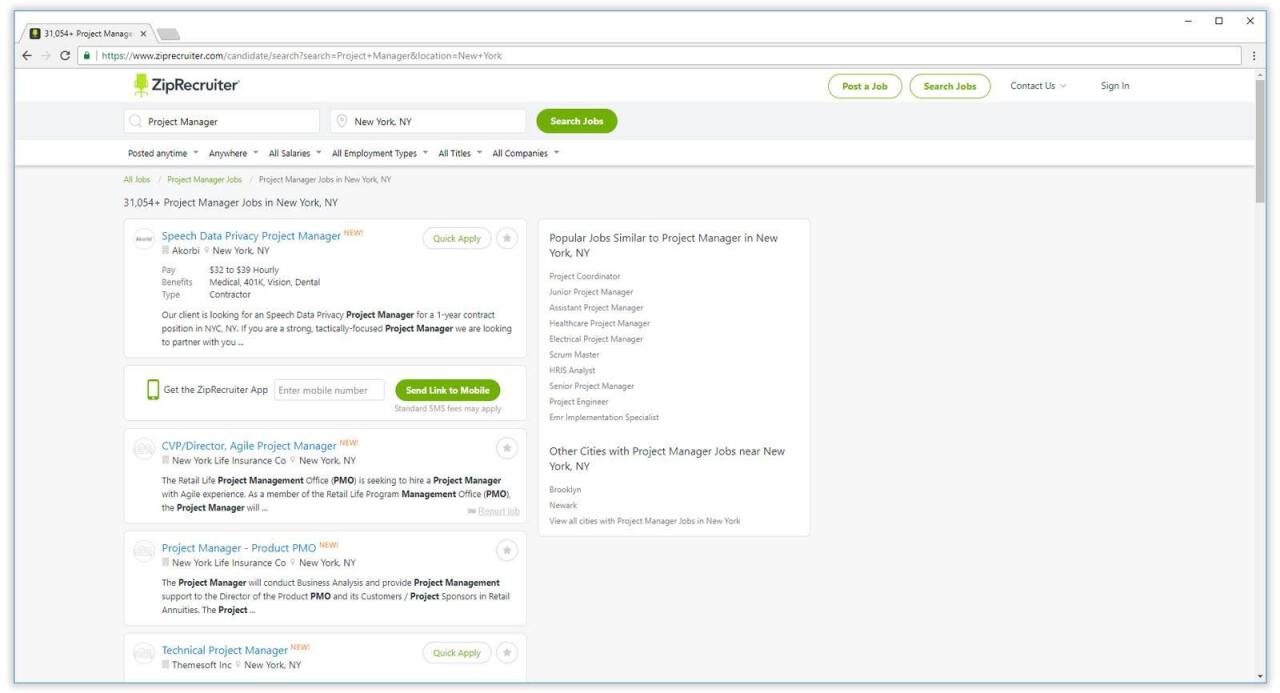Click the New York Life logo beside CVP/Director job
This screenshot has height=693, width=1280.
point(143,450)
